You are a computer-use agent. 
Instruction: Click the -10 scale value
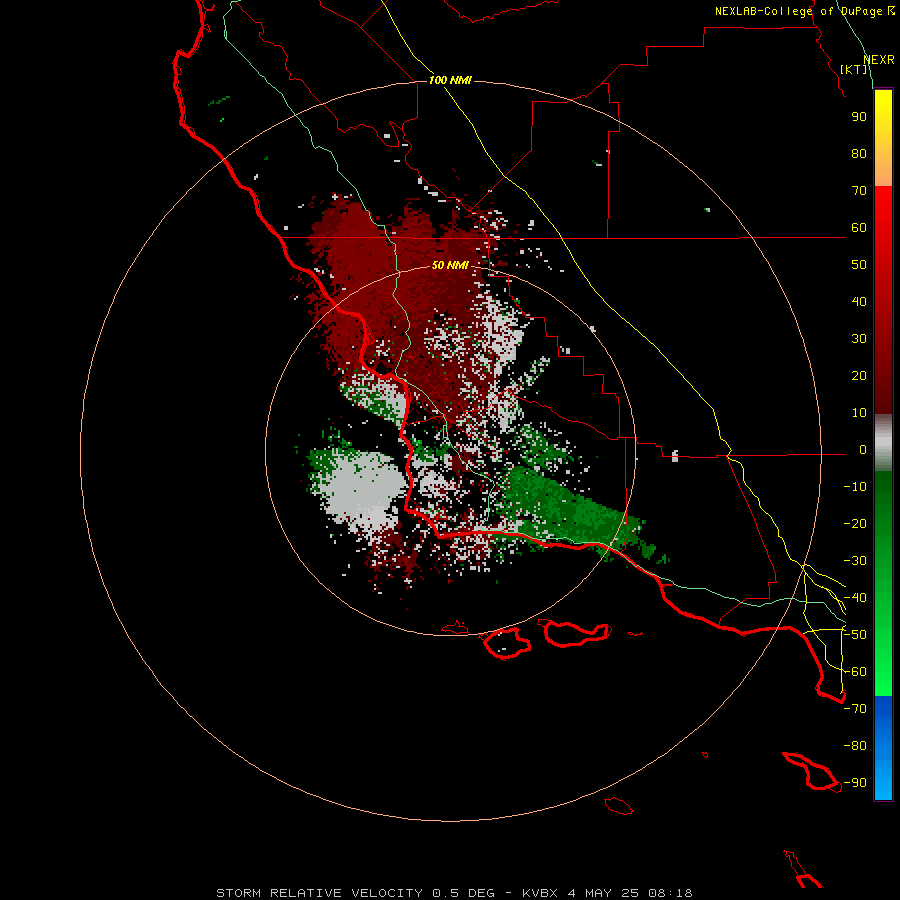tap(855, 487)
